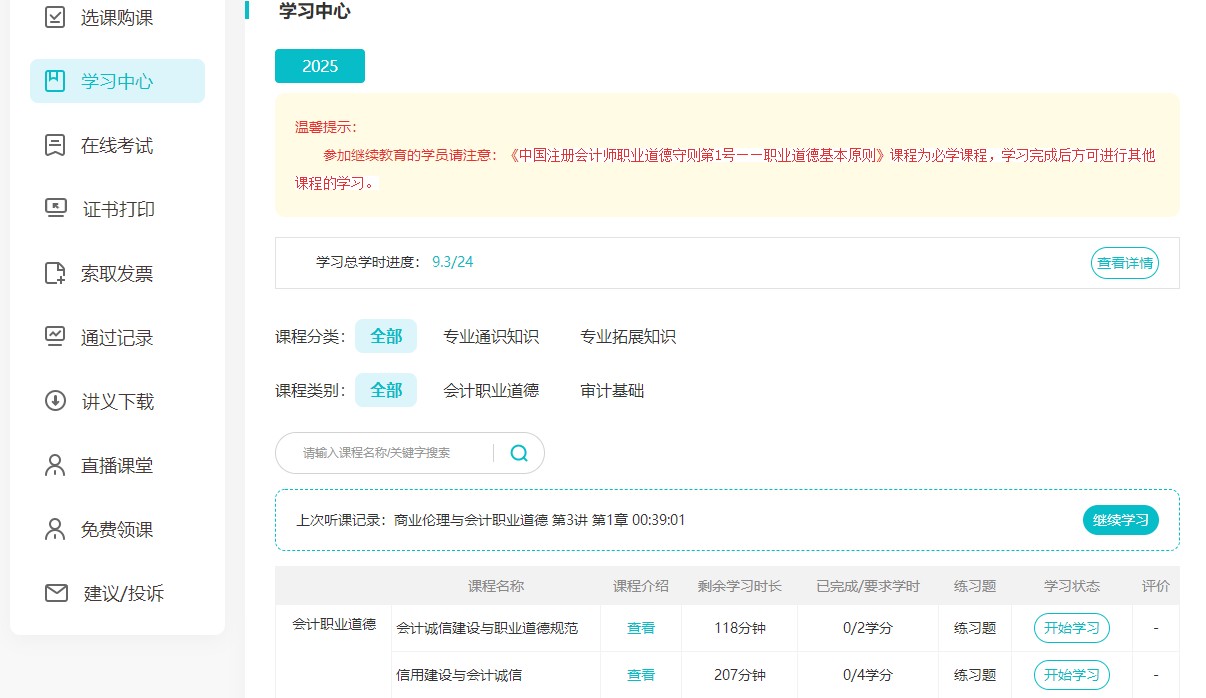
Task: Click the magnifier search icon
Action: (x=518, y=453)
